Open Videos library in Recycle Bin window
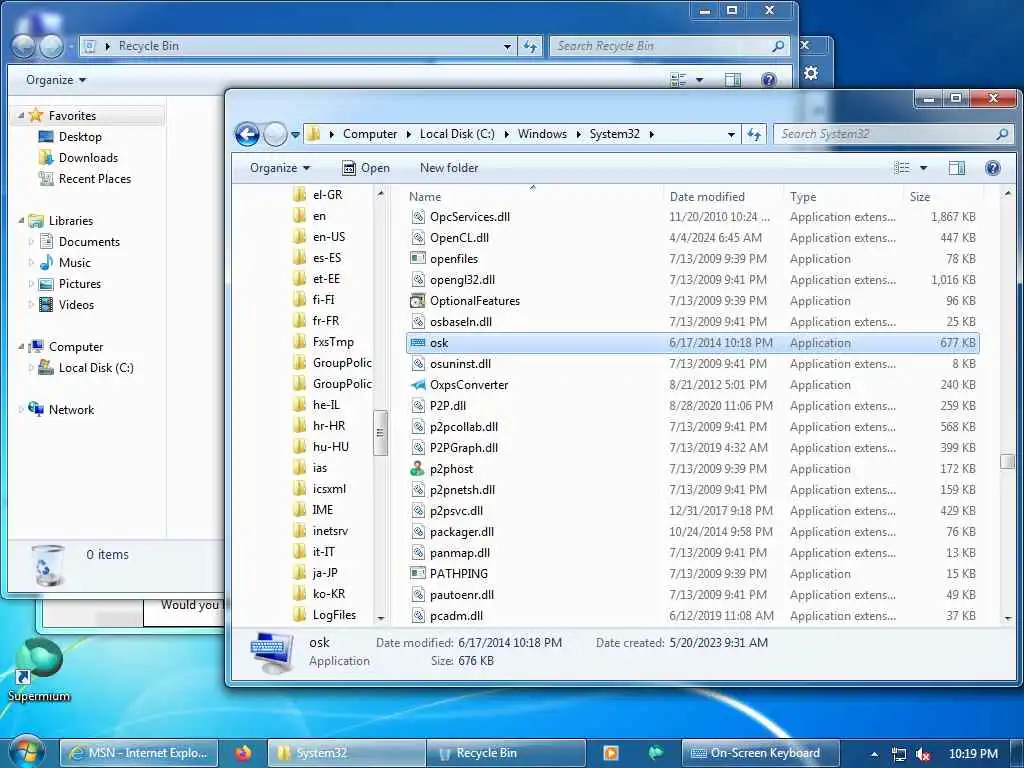Screen dimensions: 1024x768 tap(76, 304)
